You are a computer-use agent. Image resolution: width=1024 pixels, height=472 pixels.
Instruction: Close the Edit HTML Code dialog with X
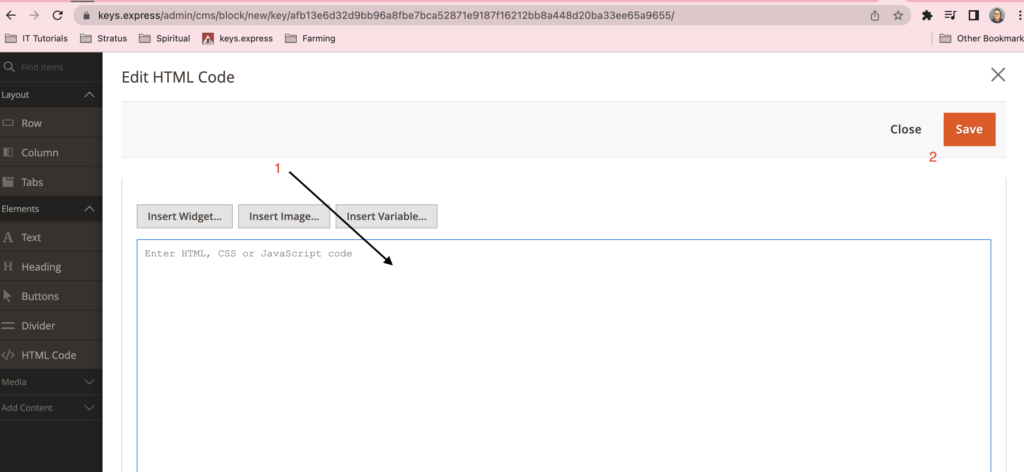click(997, 75)
